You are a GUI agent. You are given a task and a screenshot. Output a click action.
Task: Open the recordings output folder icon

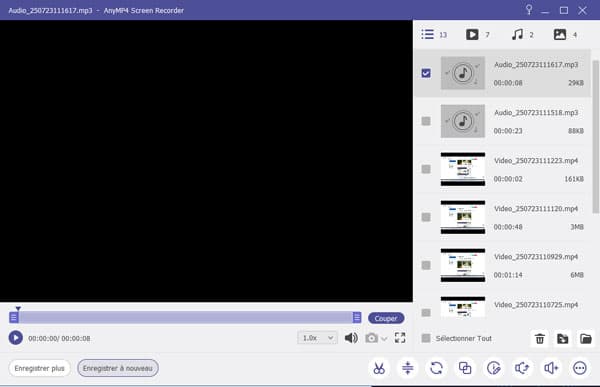tap(585, 338)
